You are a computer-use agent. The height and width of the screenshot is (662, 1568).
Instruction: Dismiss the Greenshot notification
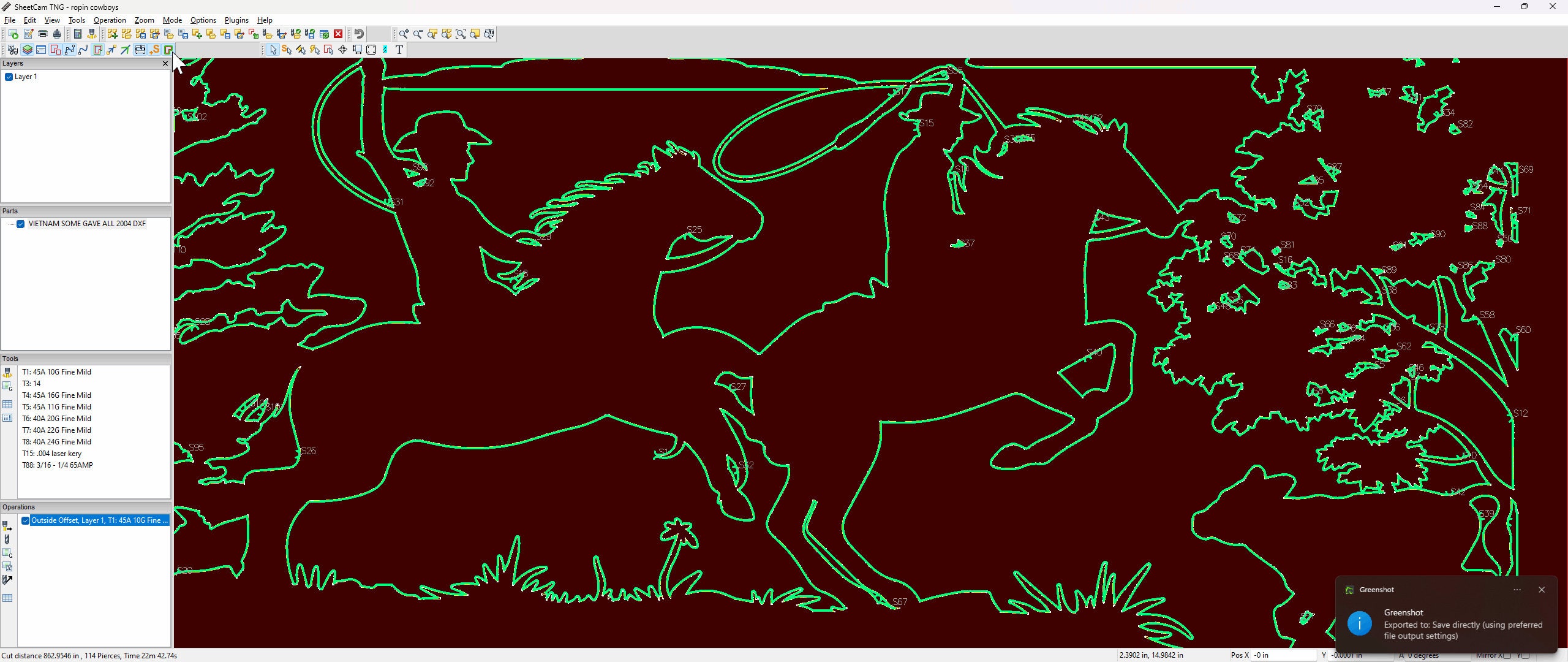pos(1542,590)
